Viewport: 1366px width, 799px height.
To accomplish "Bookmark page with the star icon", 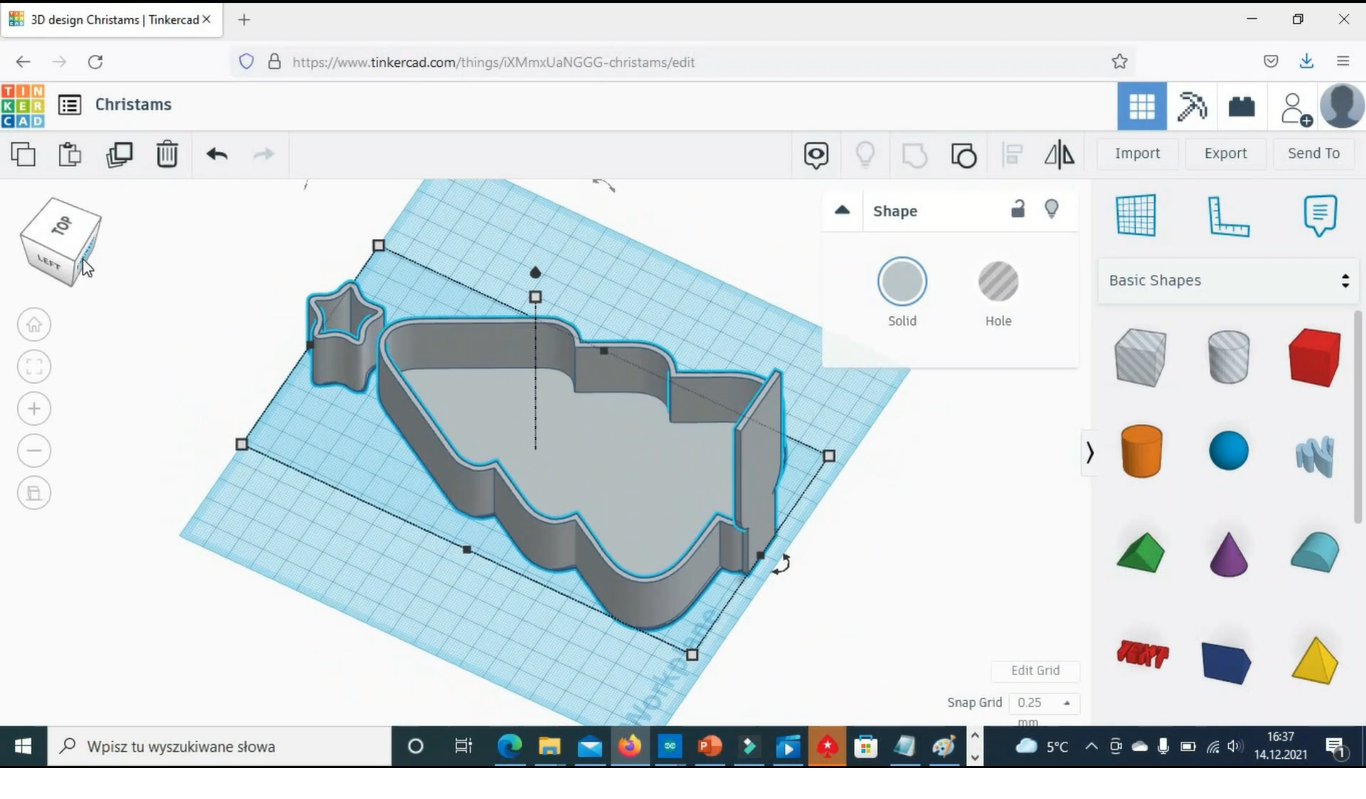I will [1119, 62].
